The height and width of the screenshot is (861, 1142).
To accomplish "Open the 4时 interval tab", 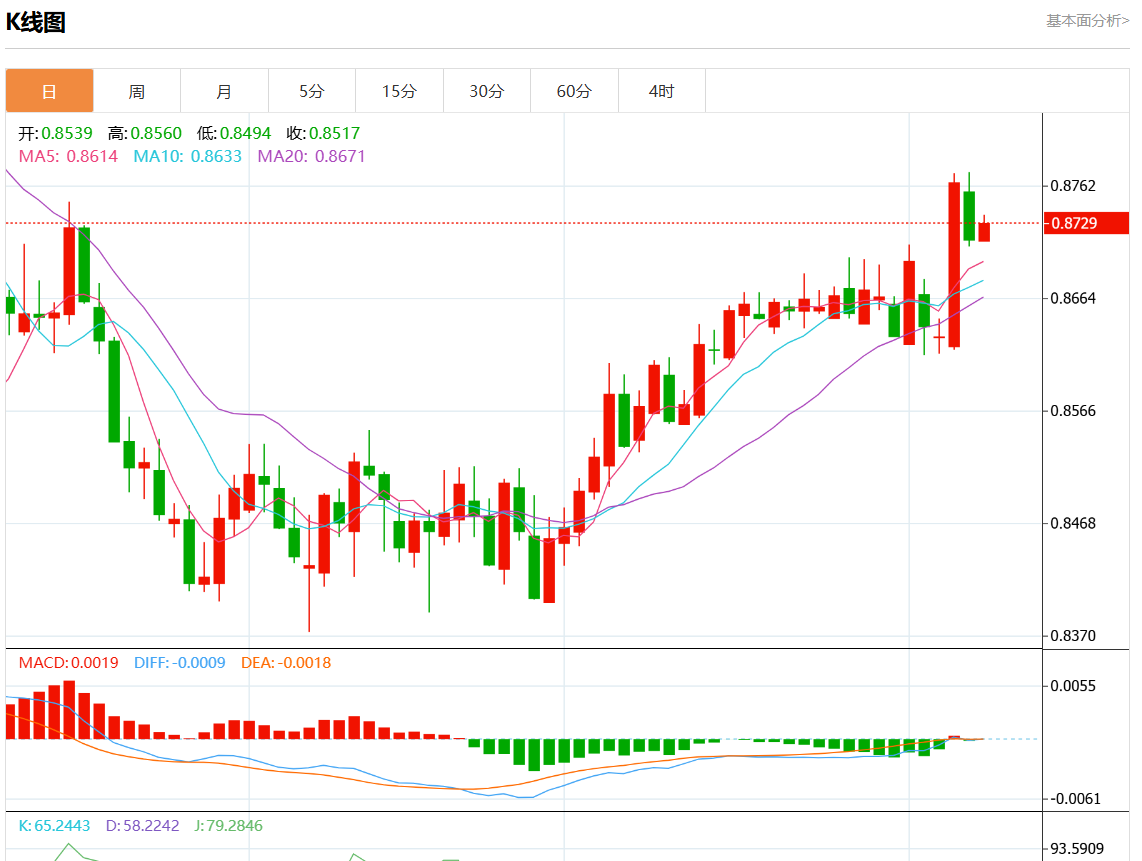I will tap(661, 91).
